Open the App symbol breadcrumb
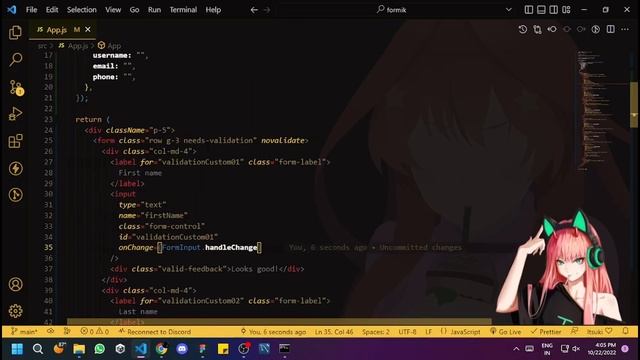Image resolution: width=640 pixels, height=360 pixels. (x=109, y=46)
